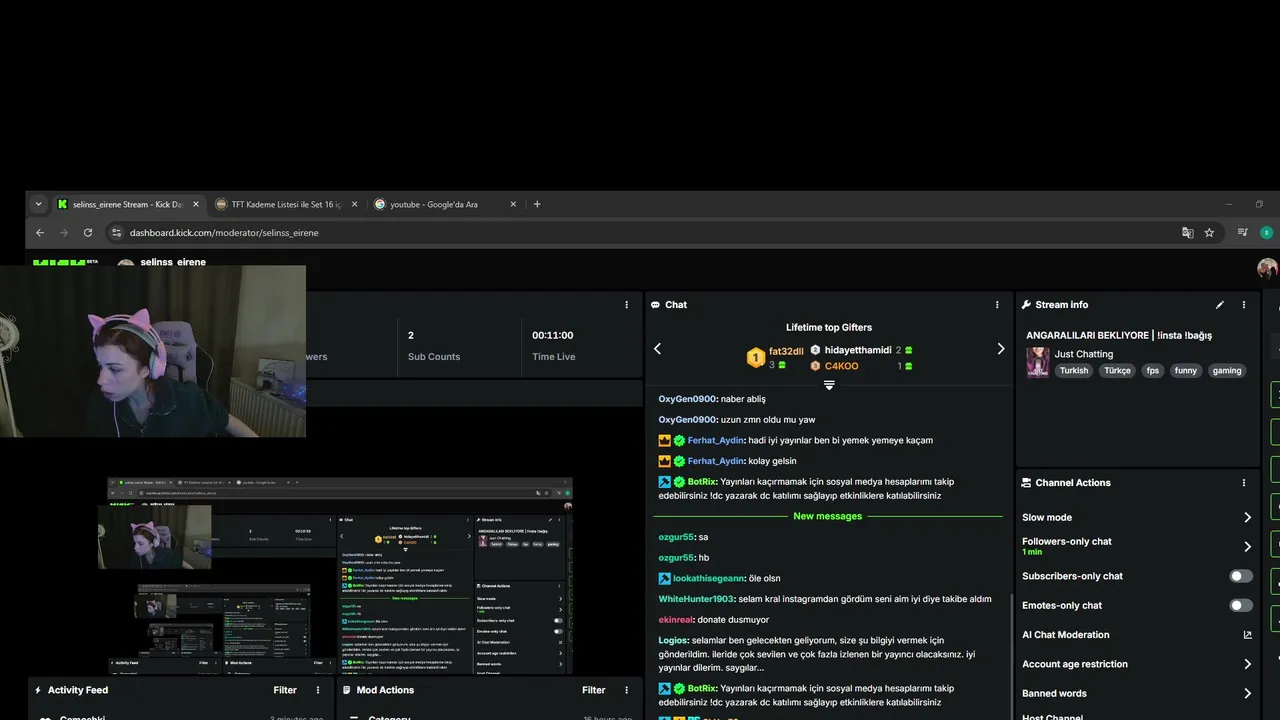Bookmark this page with the star icon
The image size is (1280, 720).
tap(1209, 232)
